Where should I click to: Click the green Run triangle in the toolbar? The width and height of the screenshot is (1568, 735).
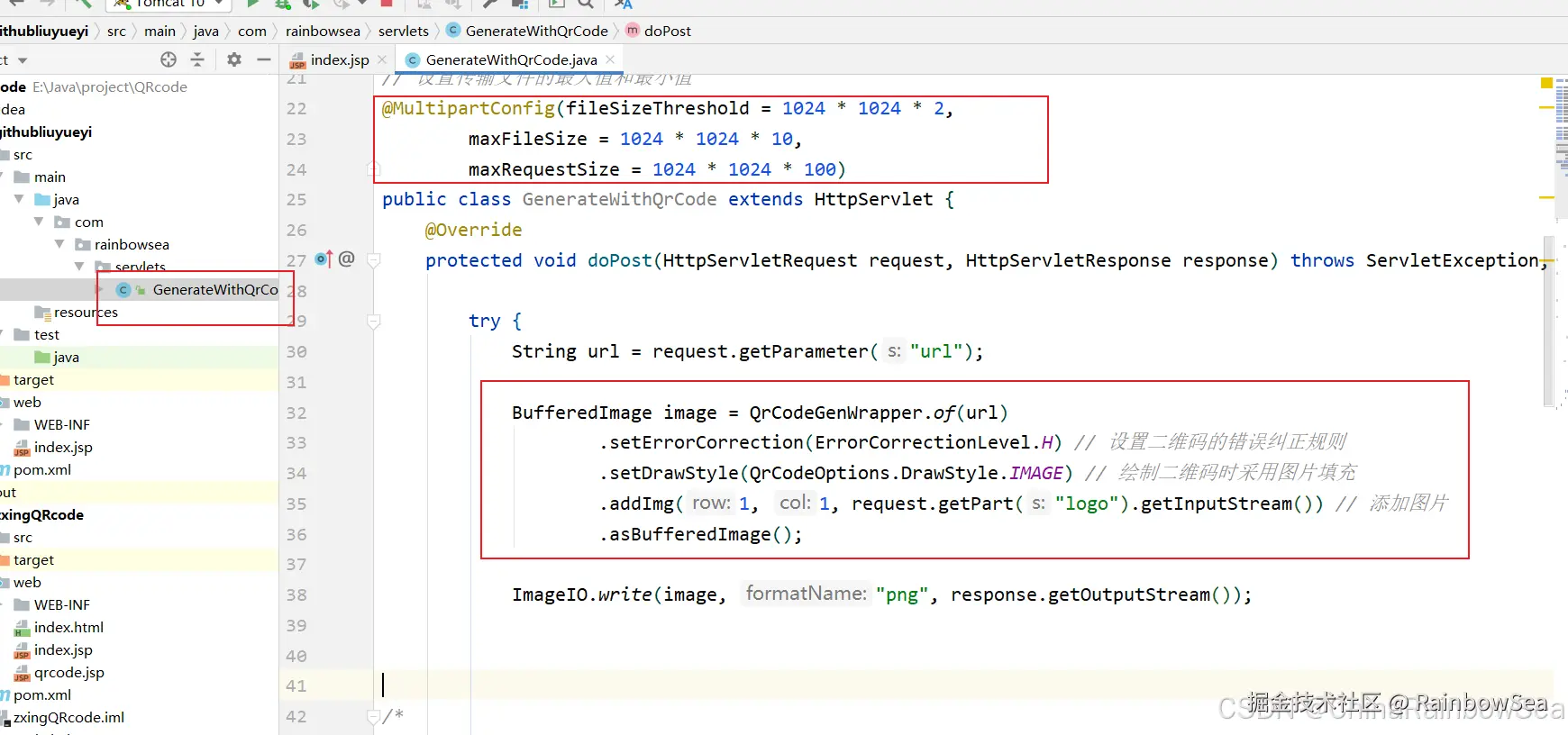[253, 4]
